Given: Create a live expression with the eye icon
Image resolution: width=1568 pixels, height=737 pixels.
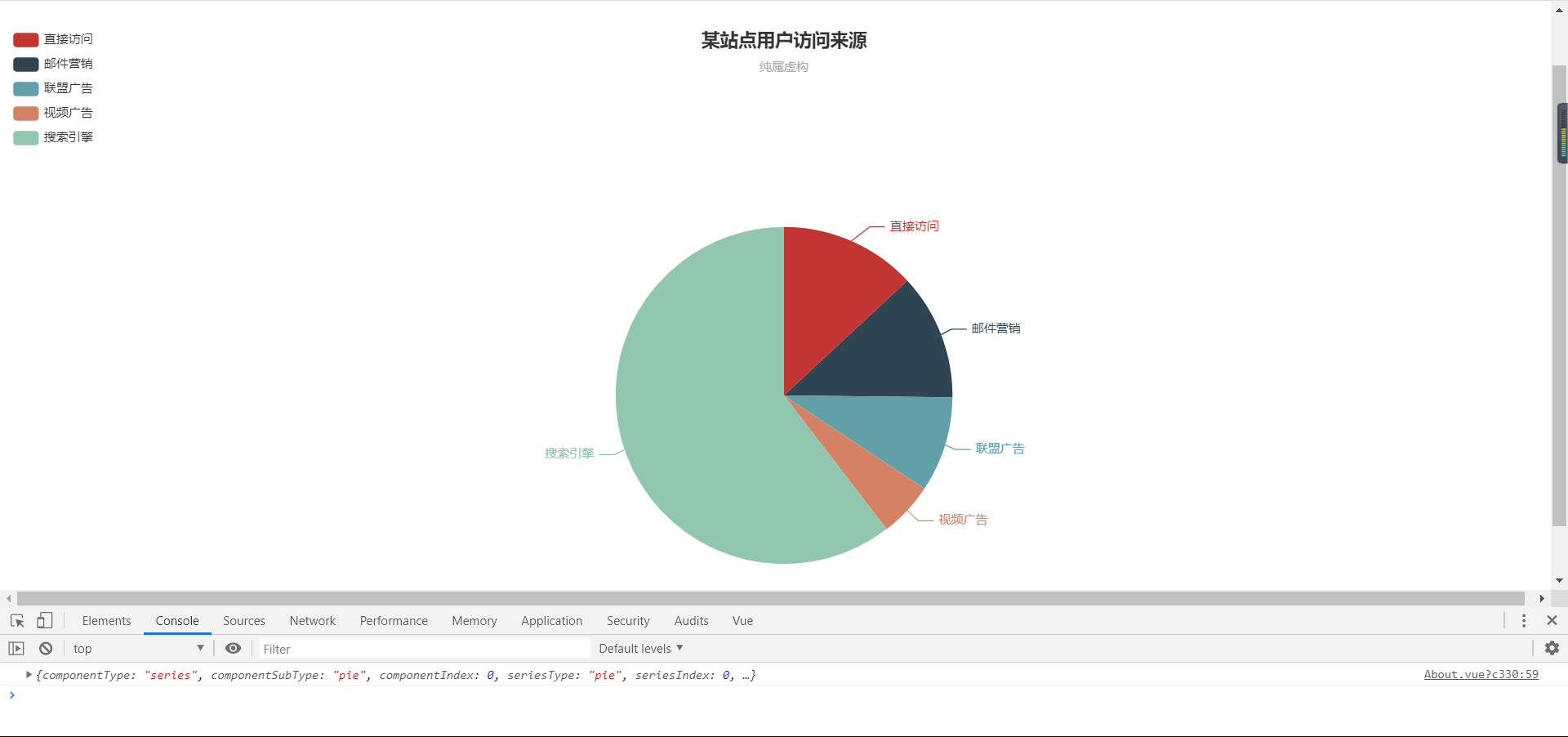Looking at the screenshot, I should (x=233, y=648).
